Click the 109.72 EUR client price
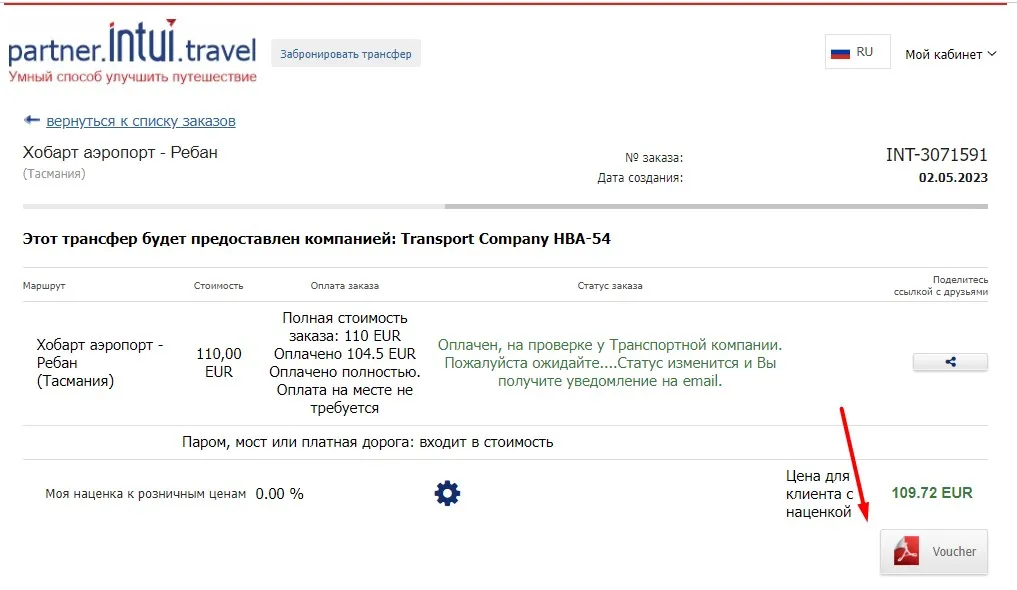This screenshot has width=1017, height=590. [x=932, y=493]
